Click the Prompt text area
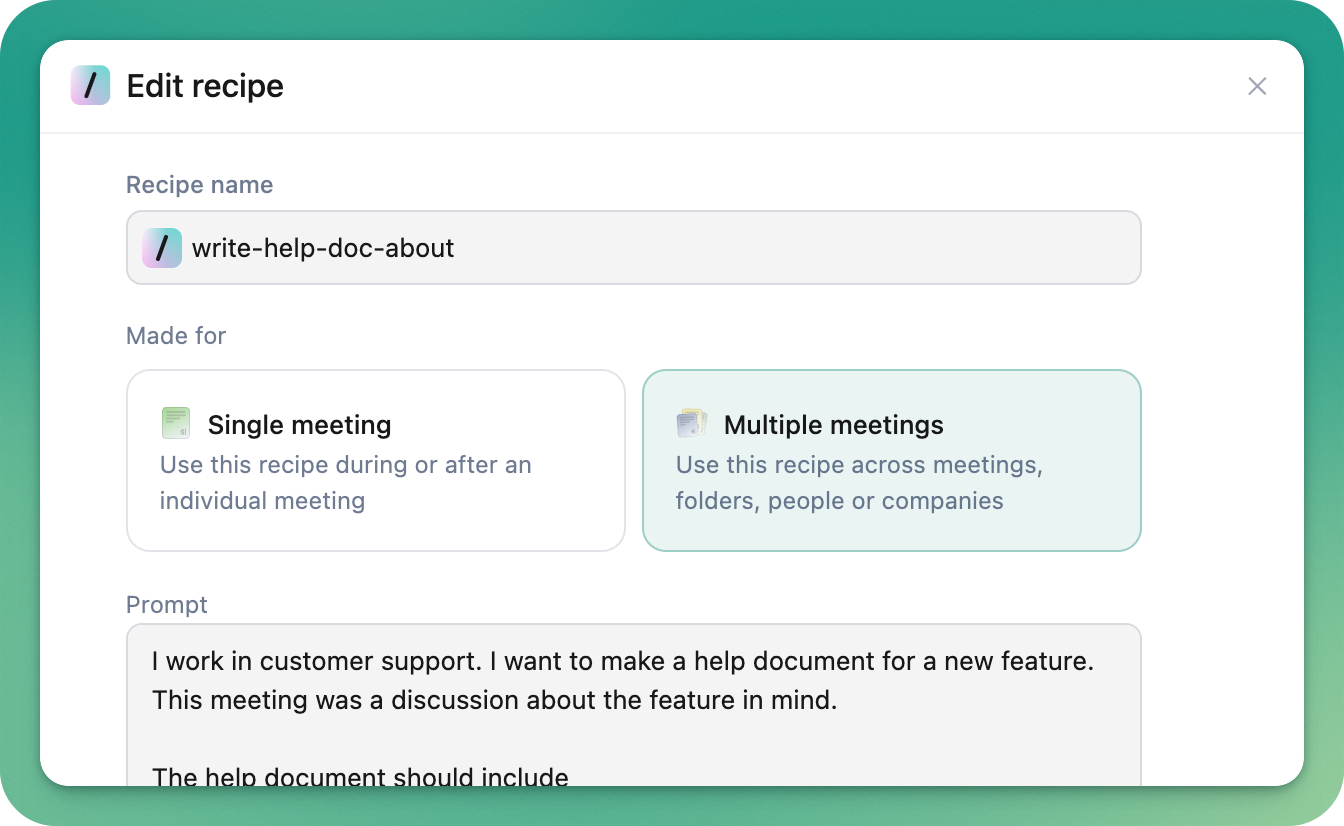 click(x=634, y=705)
